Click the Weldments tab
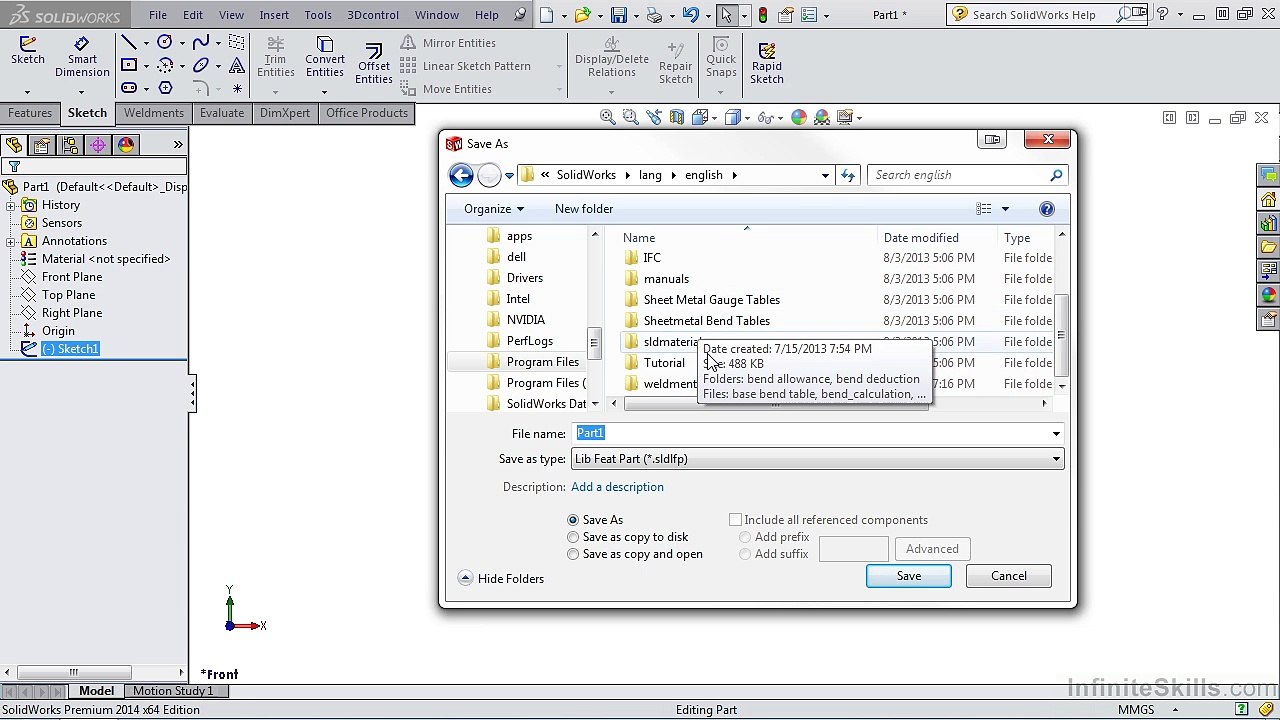This screenshot has width=1280, height=720. (x=154, y=113)
